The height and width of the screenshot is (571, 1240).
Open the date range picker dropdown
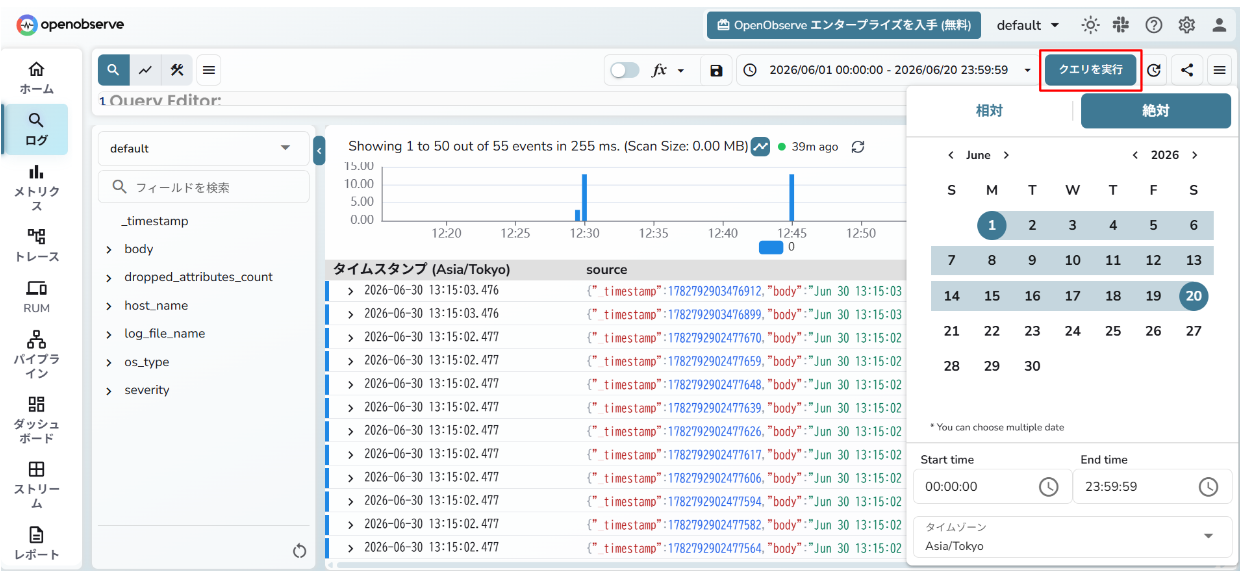[x=888, y=70]
